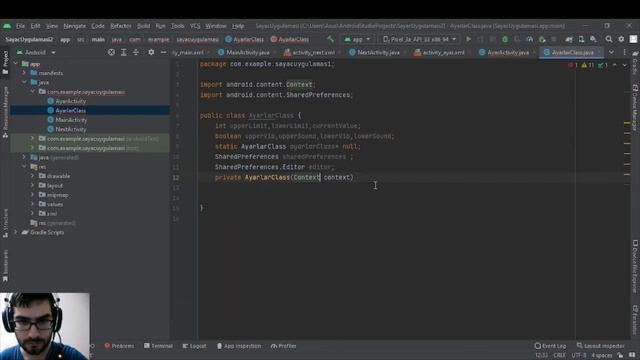The width and height of the screenshot is (640, 360).
Task: Click line 12 private AyarlarClass constructor
Action: (x=284, y=177)
